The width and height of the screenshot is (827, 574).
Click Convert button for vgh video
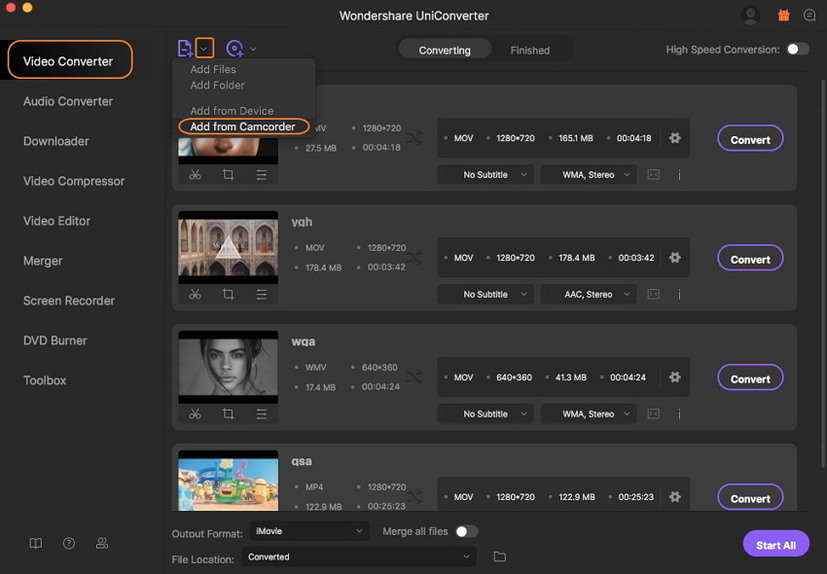point(750,259)
